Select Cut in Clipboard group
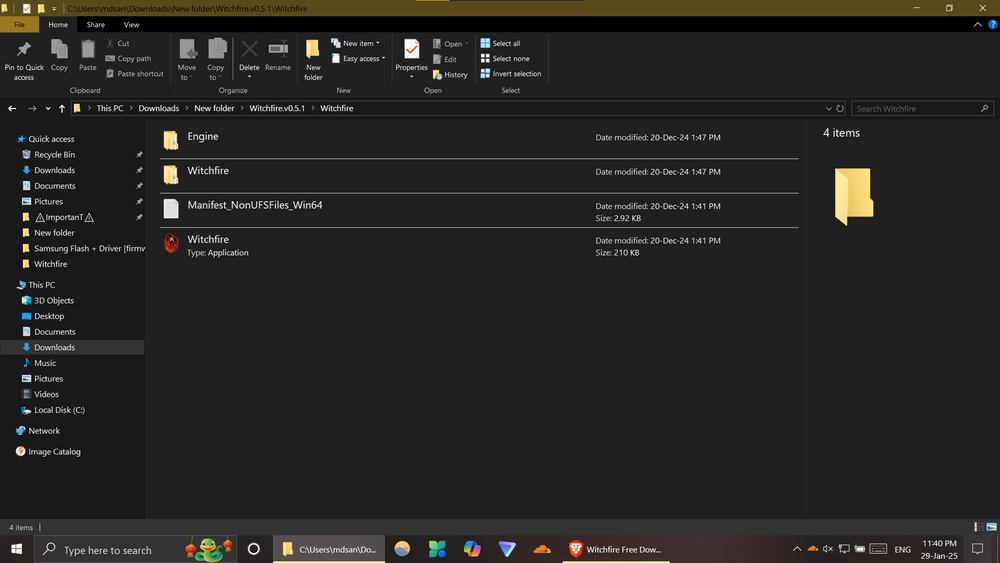 (x=118, y=43)
